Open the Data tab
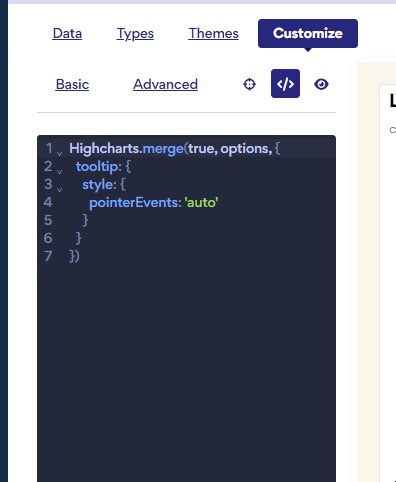This screenshot has width=396, height=482. pos(67,33)
